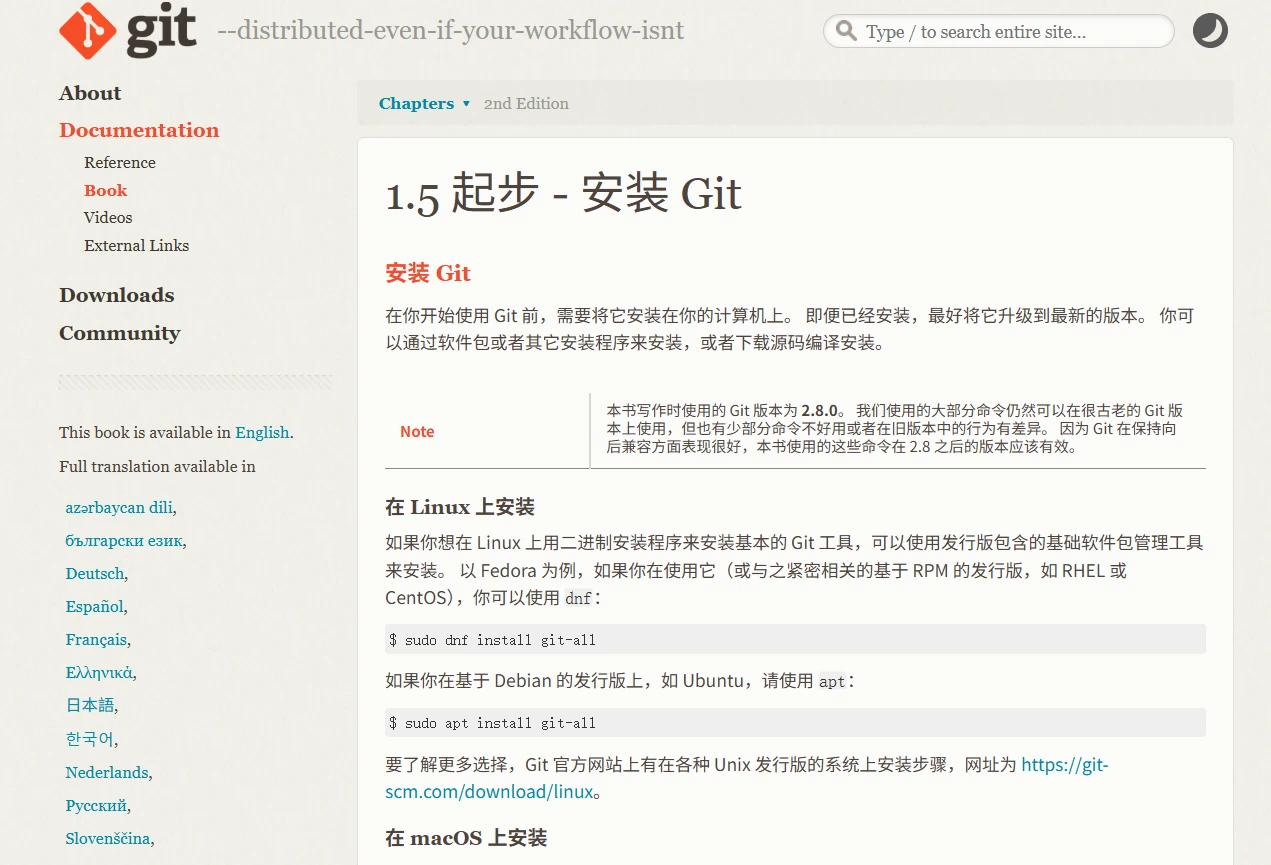Choose Русский translation

pos(96,805)
